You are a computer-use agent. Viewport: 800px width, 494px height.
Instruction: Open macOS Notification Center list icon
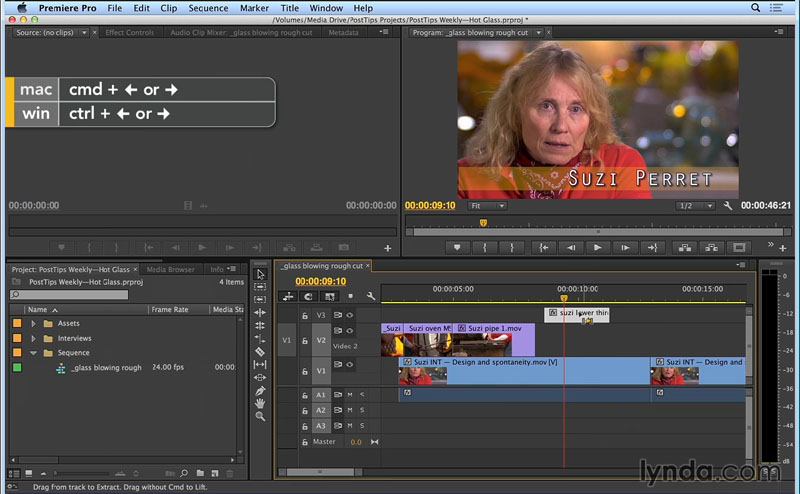(x=776, y=8)
